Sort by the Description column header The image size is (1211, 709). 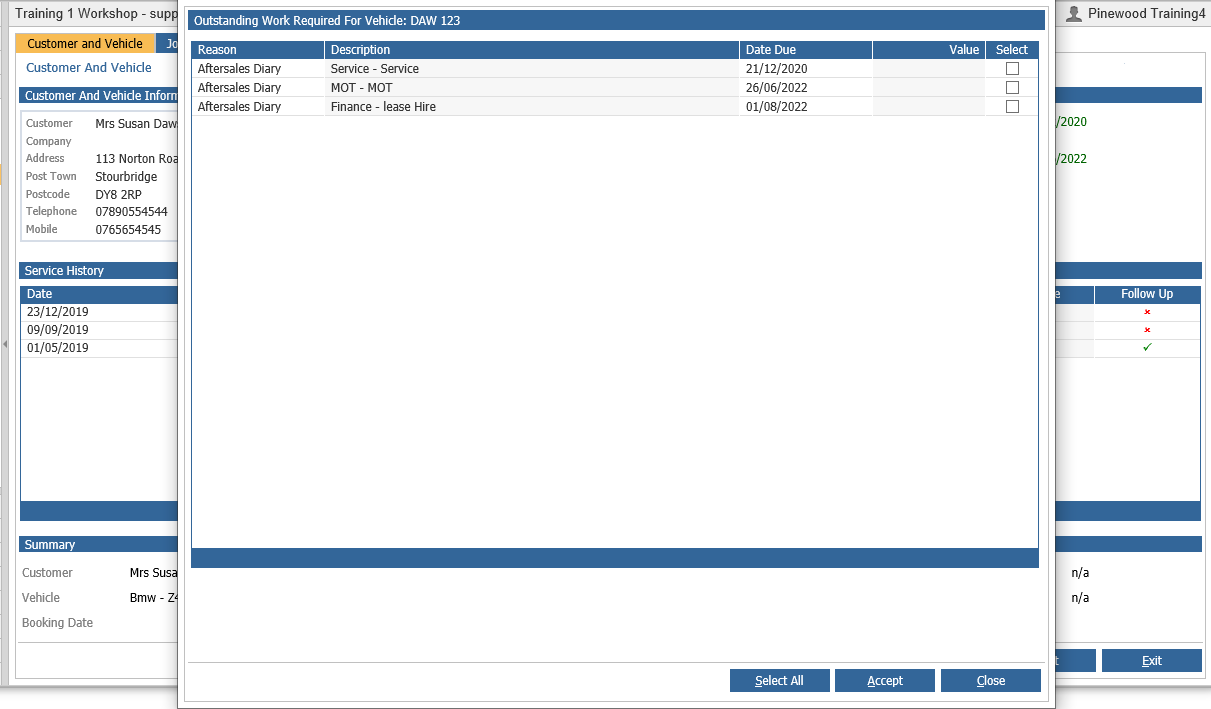tap(532, 50)
